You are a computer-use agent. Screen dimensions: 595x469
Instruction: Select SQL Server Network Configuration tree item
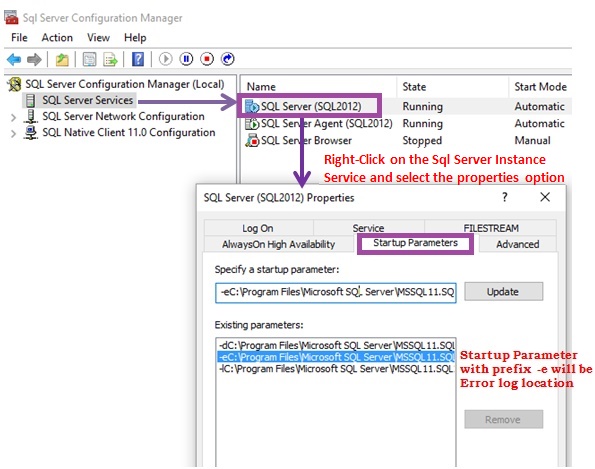(123, 116)
